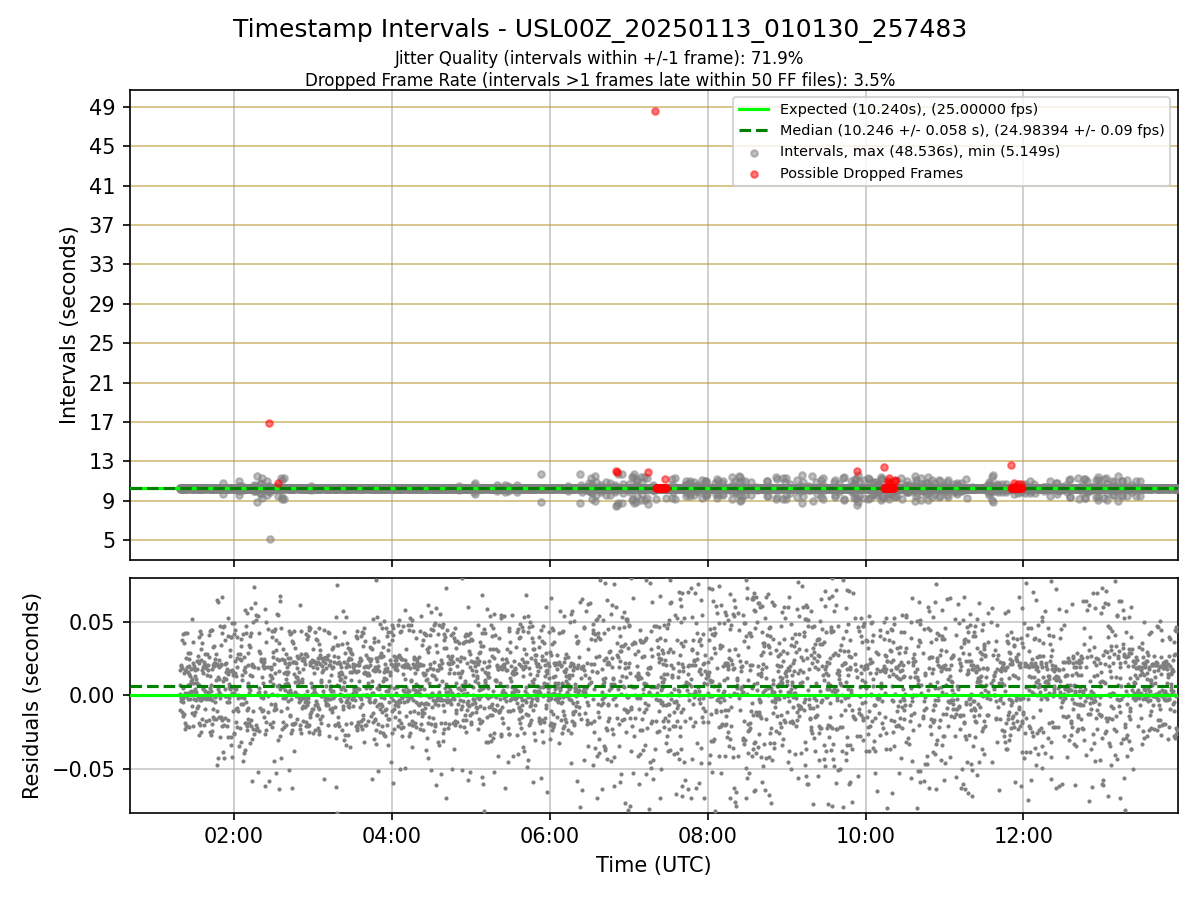Click the "12:00" time tick label
This screenshot has width=1200, height=900.
1023,836
